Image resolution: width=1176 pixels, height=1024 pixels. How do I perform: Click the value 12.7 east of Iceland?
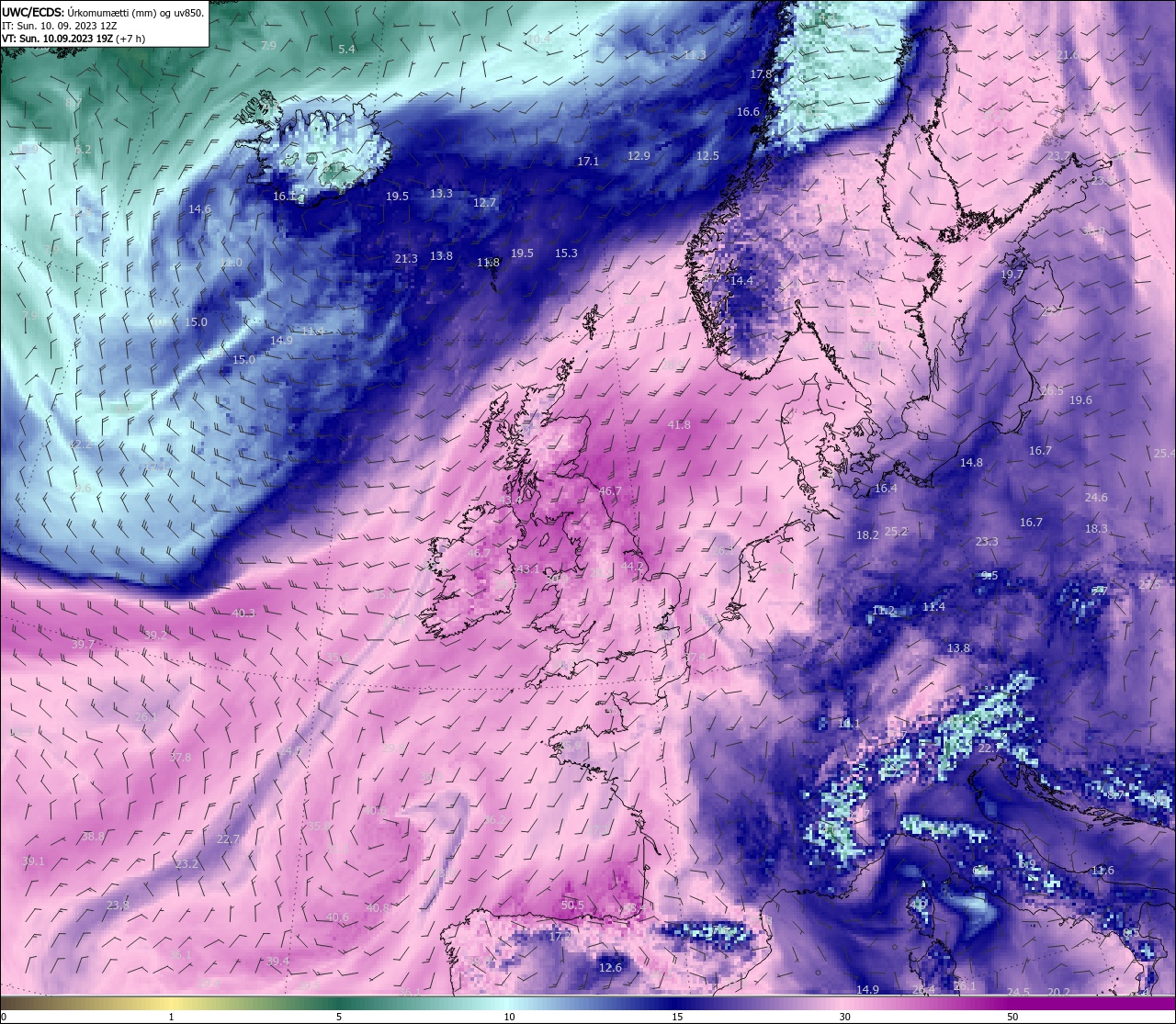[484, 203]
